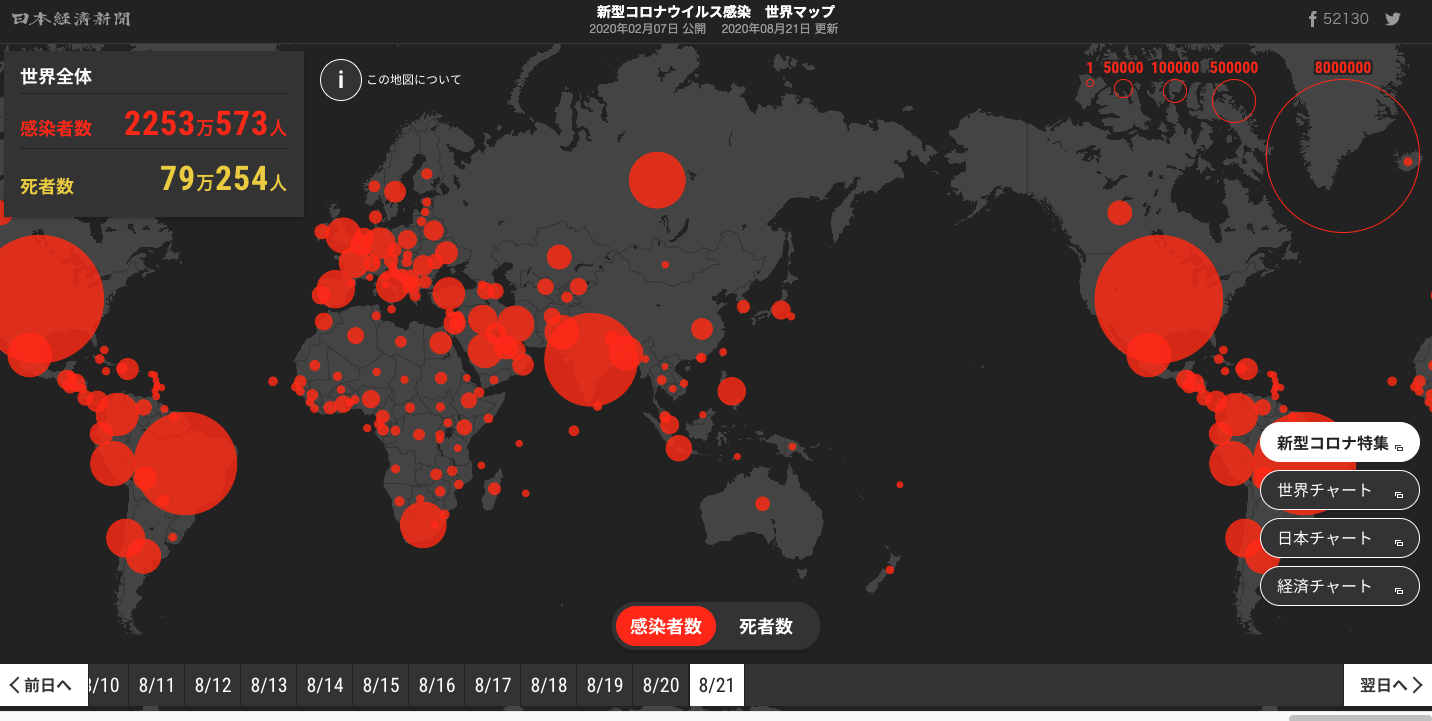Switch map to 死者数 (deaths) view
This screenshot has width=1432, height=721.
click(765, 627)
